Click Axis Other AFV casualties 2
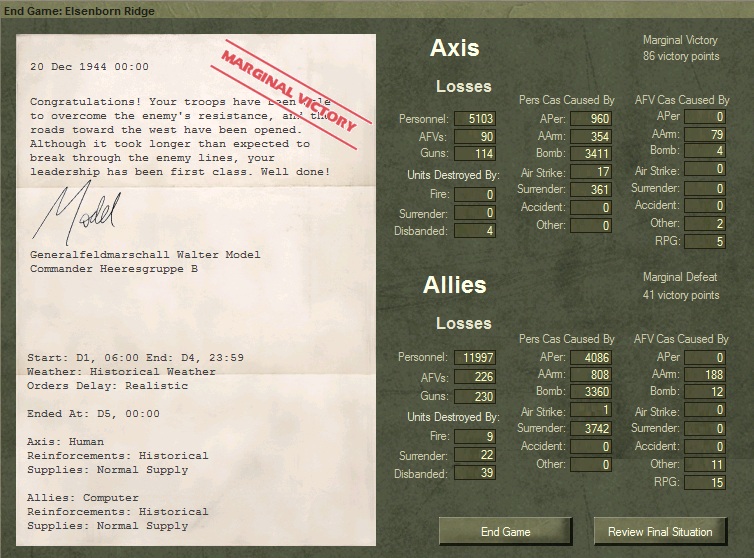This screenshot has height=558, width=754. (705, 224)
